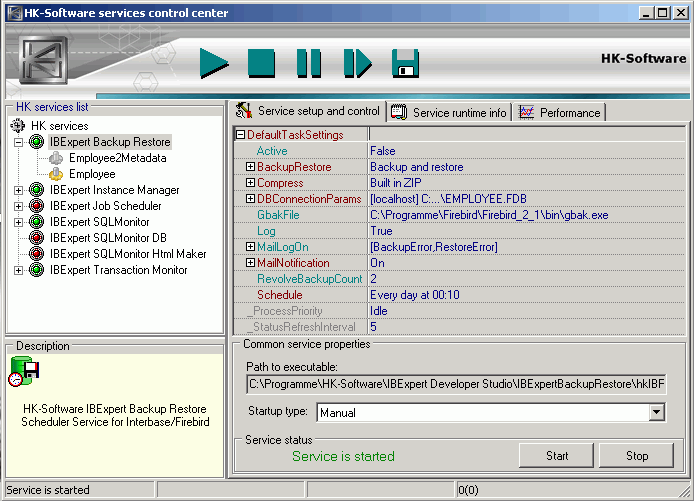
Task: Click the GbakFile path value
Action: coord(489,215)
